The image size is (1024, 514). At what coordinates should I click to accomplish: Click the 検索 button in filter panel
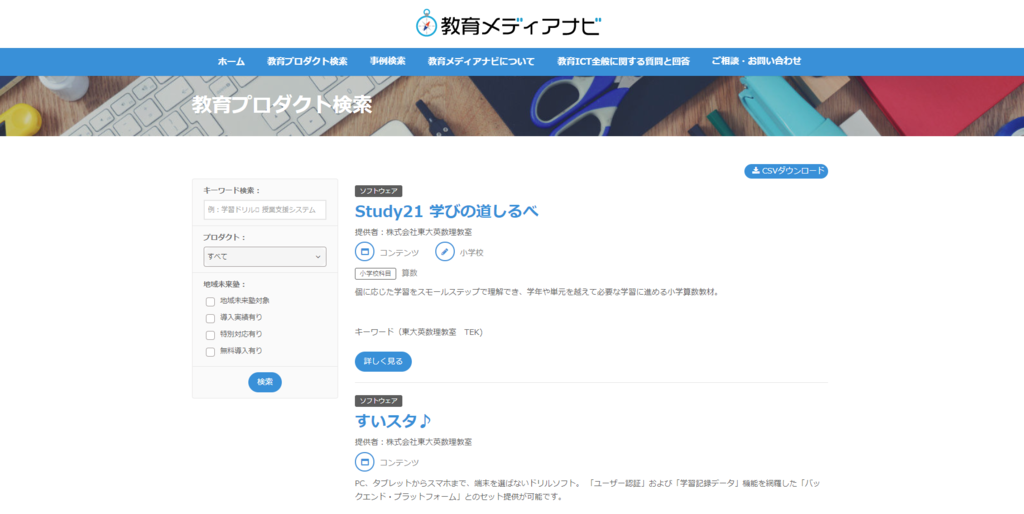point(264,382)
